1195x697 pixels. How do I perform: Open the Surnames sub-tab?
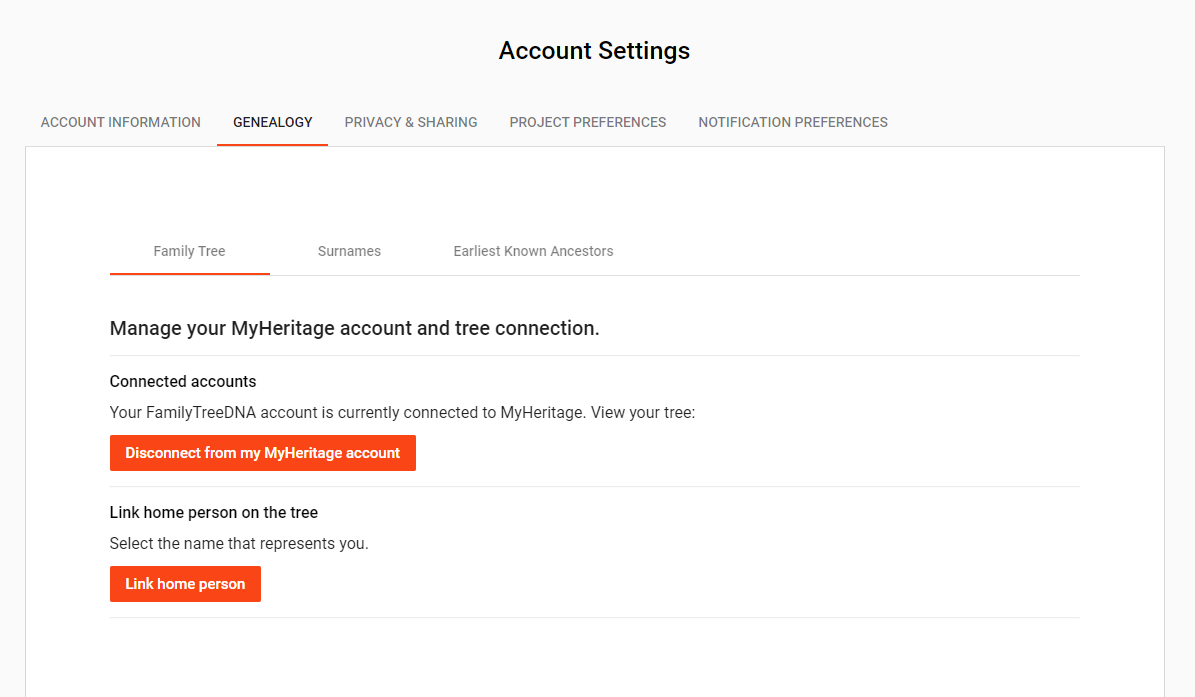click(349, 251)
